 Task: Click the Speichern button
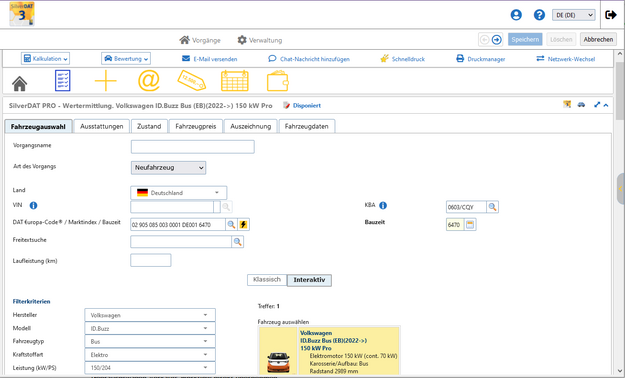525,39
